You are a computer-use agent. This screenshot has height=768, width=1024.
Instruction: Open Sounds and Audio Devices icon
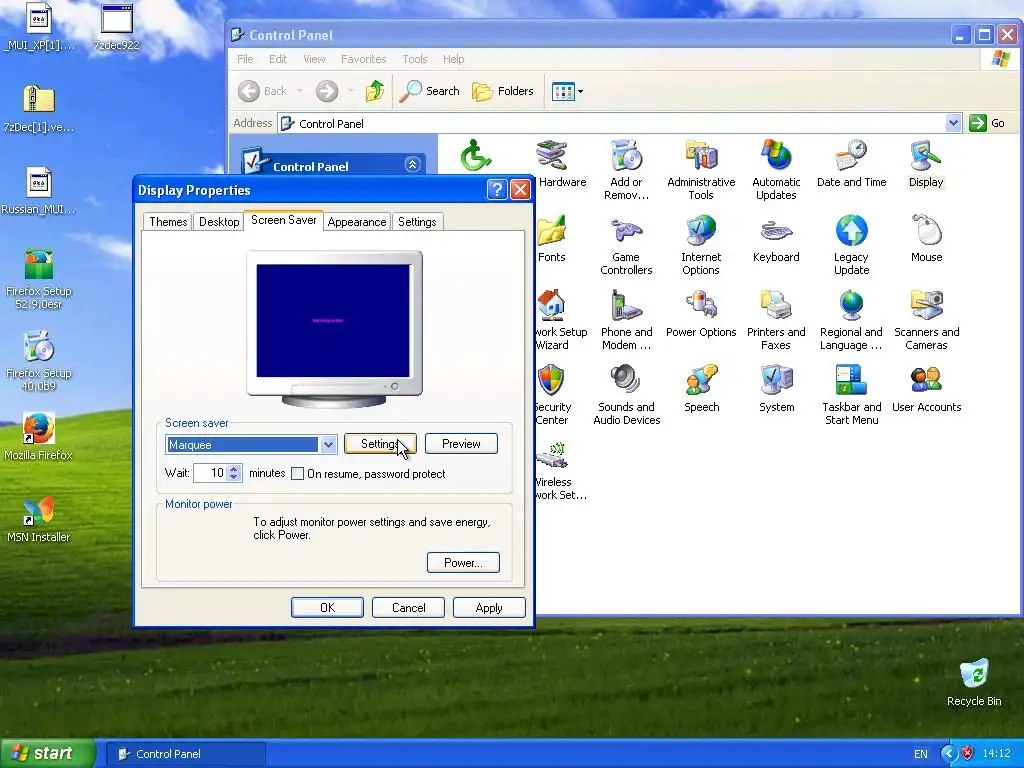pyautogui.click(x=626, y=395)
